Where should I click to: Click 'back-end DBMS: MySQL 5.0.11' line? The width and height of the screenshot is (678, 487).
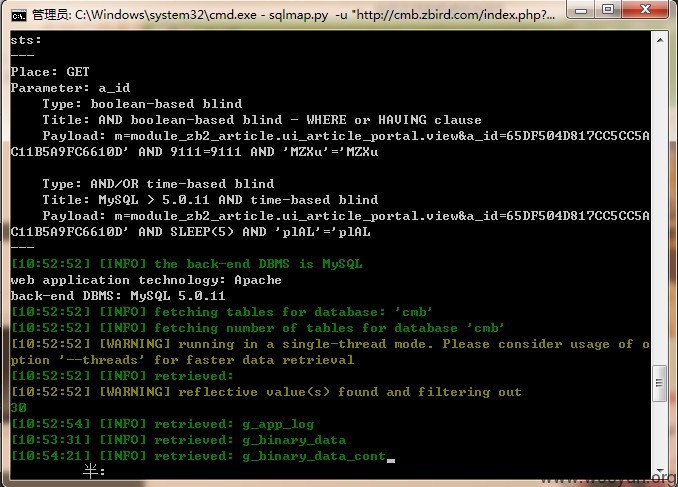click(118, 296)
